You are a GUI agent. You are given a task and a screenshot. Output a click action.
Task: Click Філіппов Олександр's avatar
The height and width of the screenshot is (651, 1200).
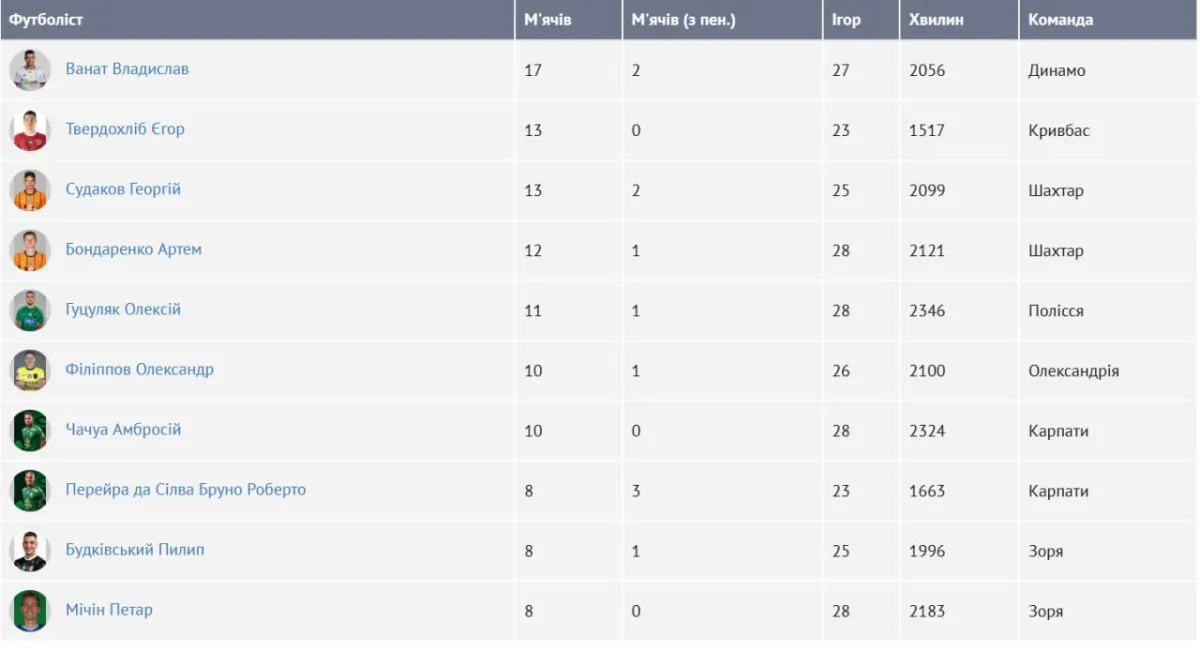[30, 370]
